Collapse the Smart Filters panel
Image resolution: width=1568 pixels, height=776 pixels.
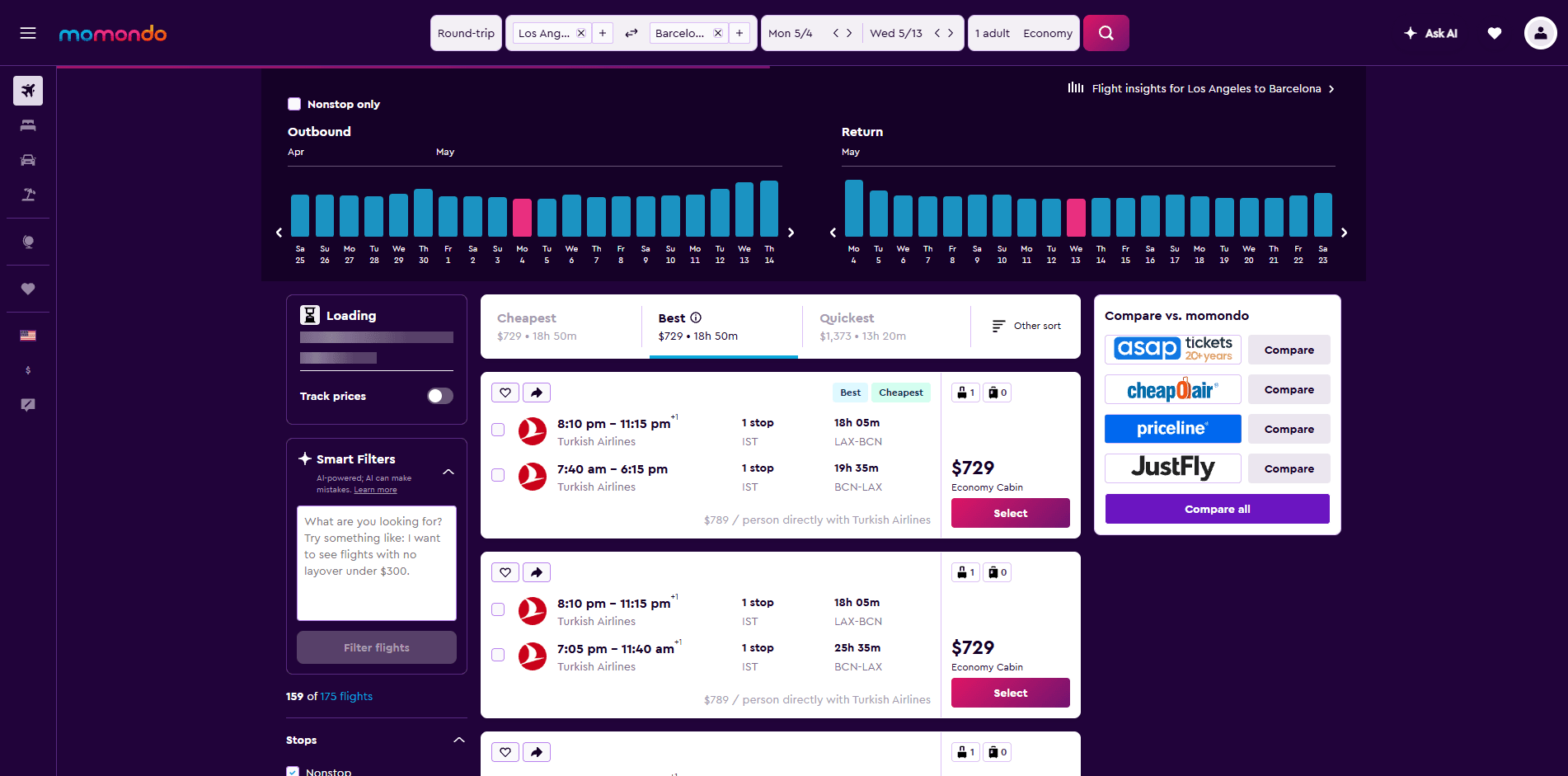click(448, 472)
